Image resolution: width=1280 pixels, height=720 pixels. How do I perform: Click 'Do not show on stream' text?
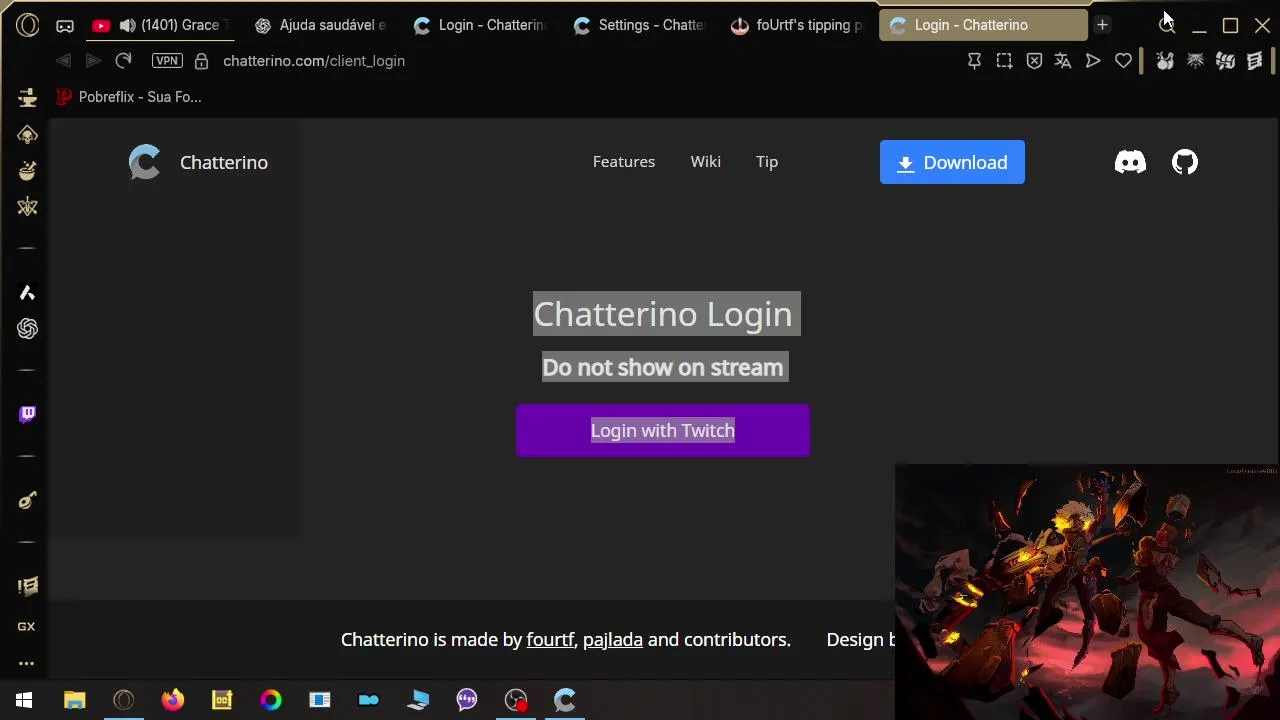coord(663,367)
